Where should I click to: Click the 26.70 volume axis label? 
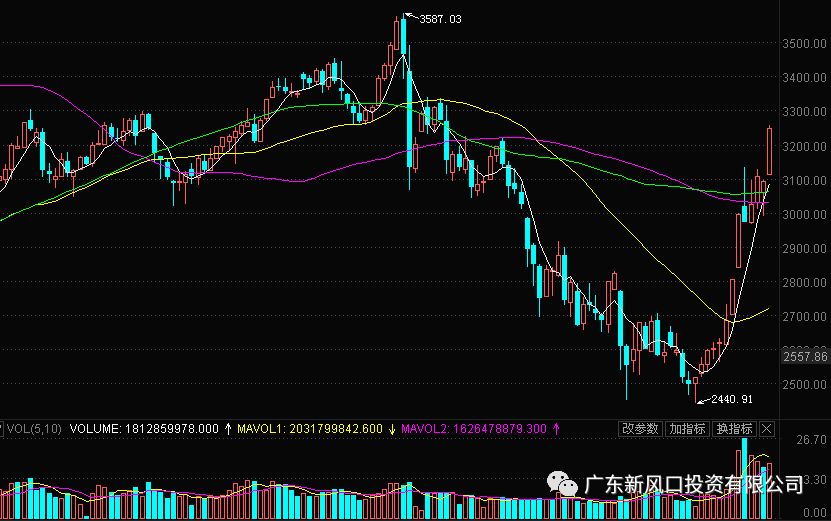(x=811, y=440)
